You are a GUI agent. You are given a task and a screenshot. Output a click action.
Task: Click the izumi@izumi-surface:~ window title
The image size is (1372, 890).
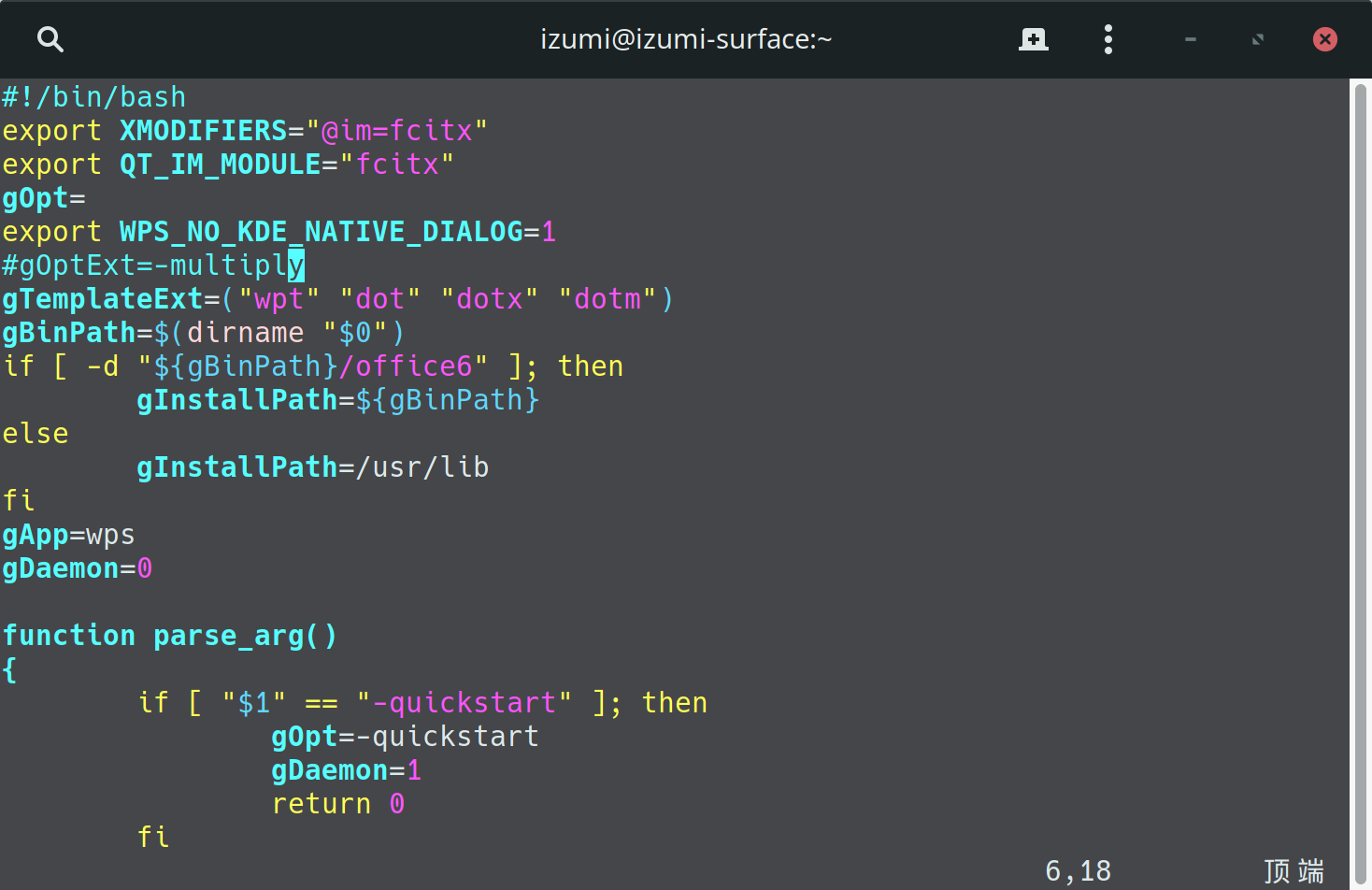point(685,39)
